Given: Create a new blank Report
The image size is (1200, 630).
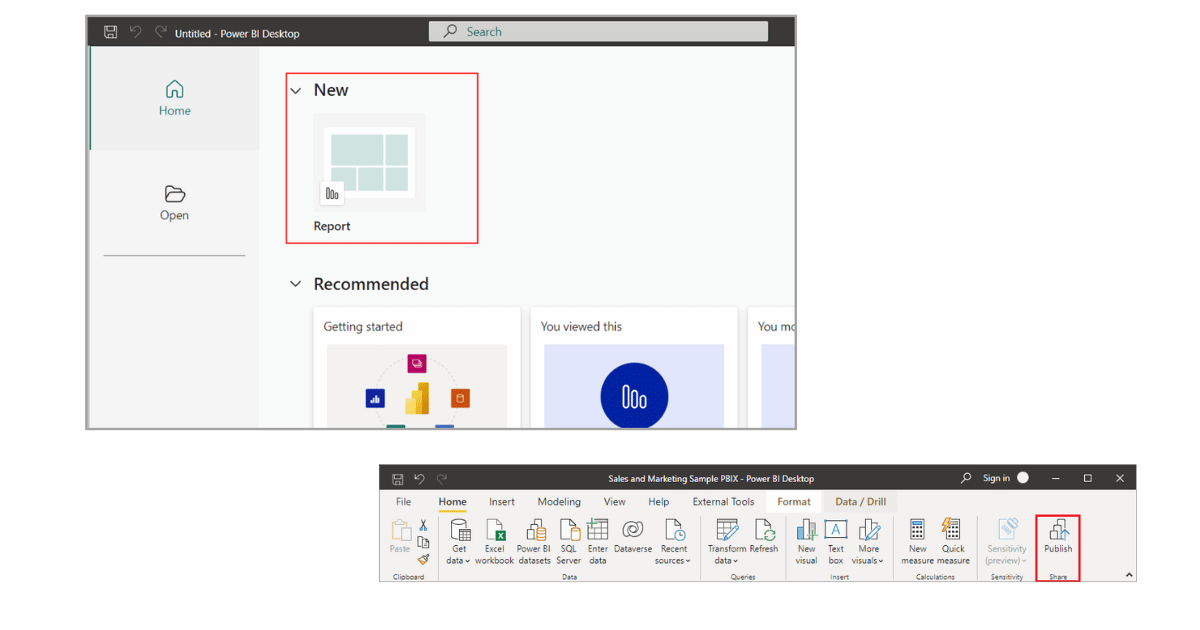Looking at the screenshot, I should pyautogui.click(x=369, y=173).
